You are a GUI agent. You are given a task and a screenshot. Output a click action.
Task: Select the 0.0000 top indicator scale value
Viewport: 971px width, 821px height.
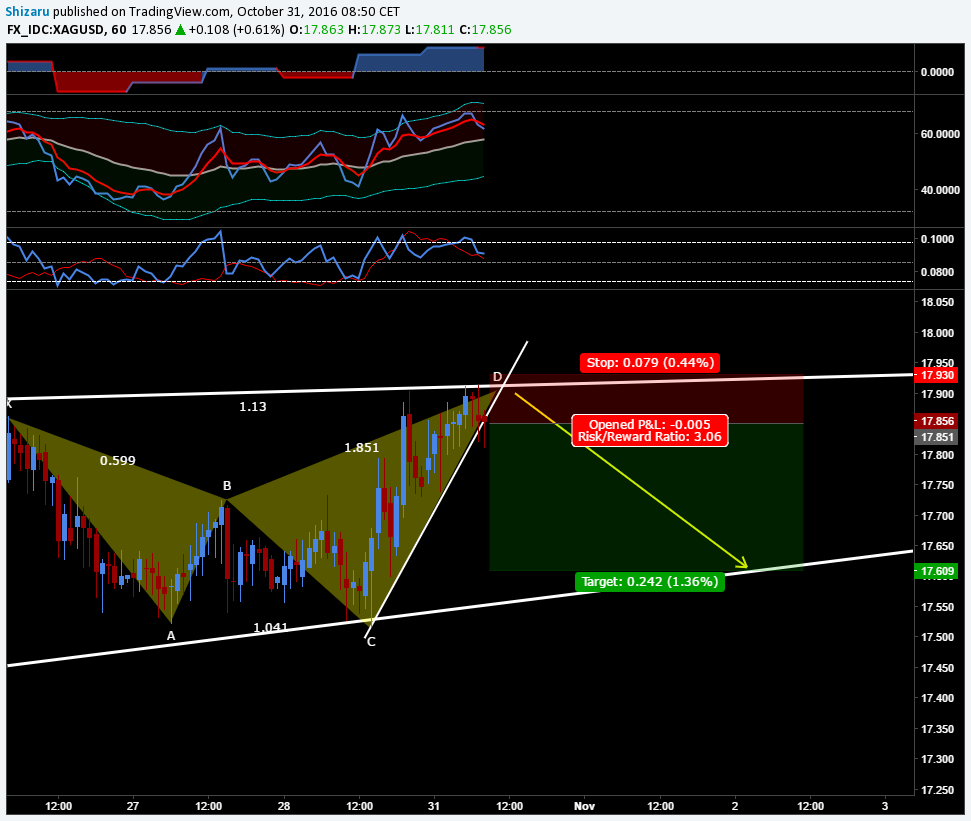pyautogui.click(x=938, y=72)
